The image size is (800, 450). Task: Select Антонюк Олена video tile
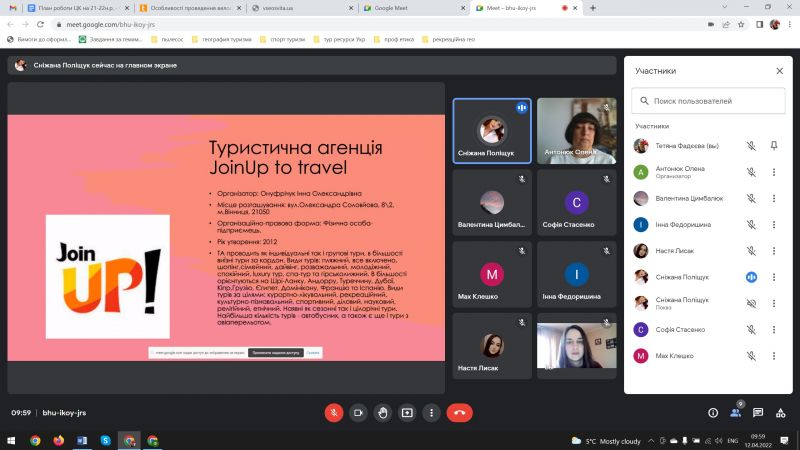click(x=577, y=131)
